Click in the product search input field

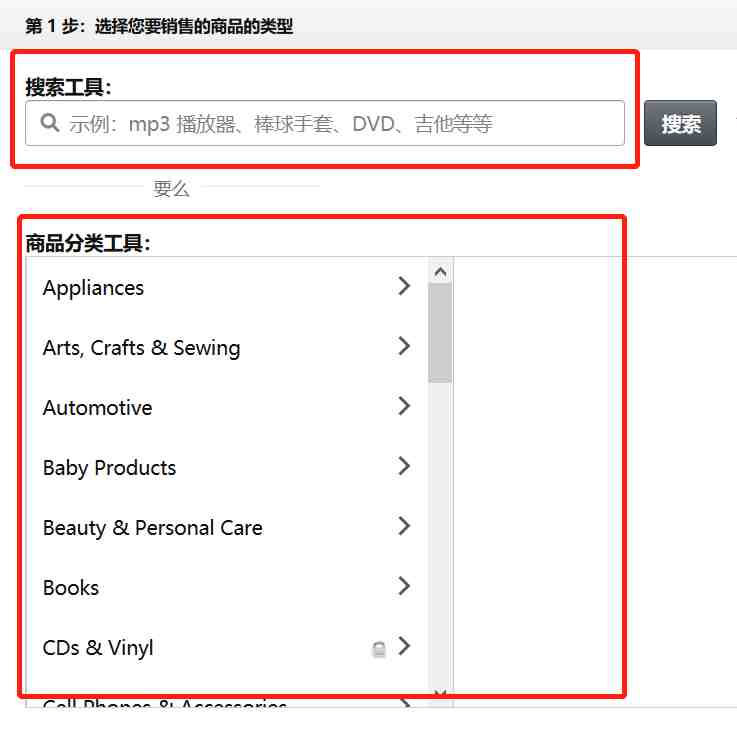pyautogui.click(x=325, y=123)
